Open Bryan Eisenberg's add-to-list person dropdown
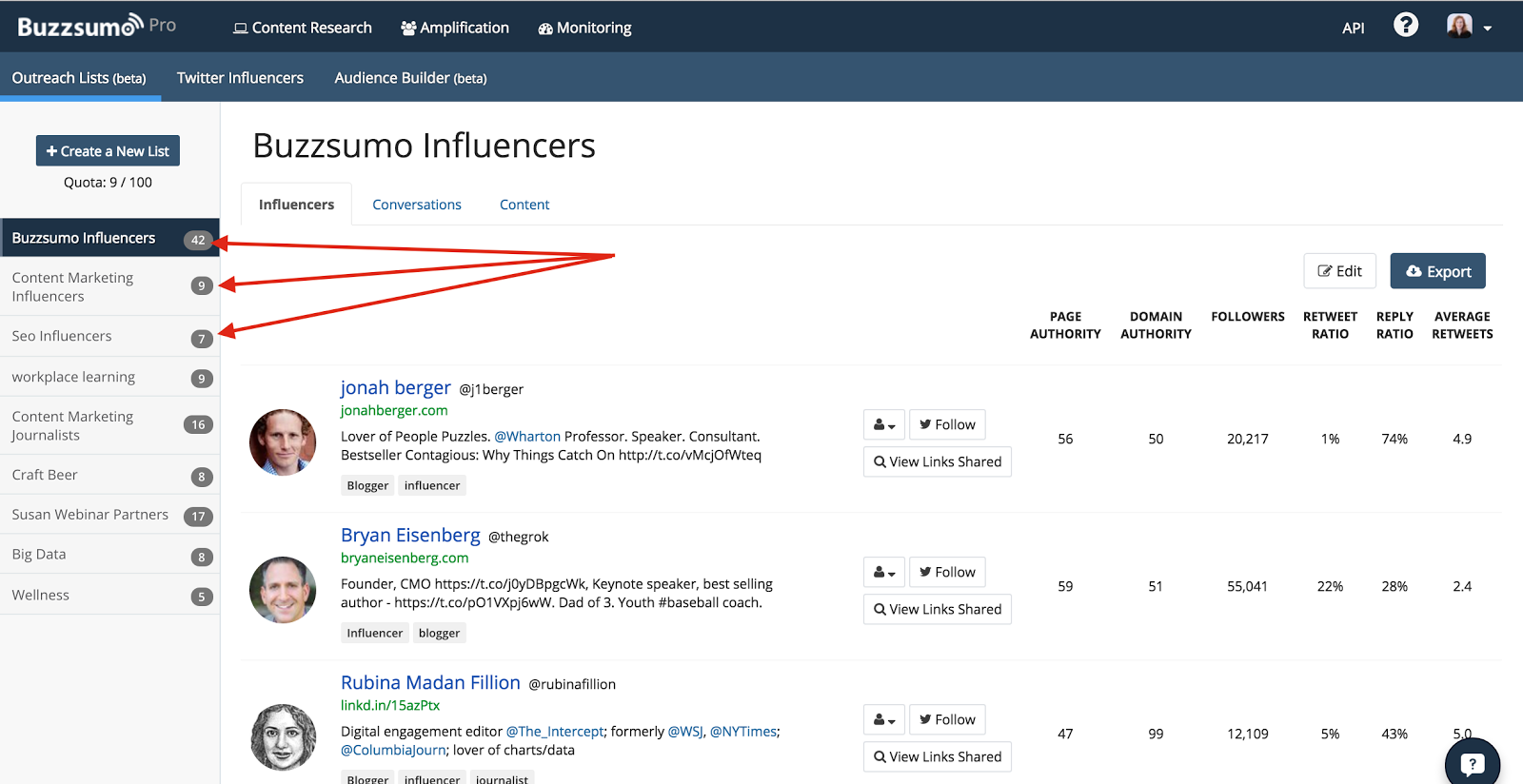1523x784 pixels. 884,572
